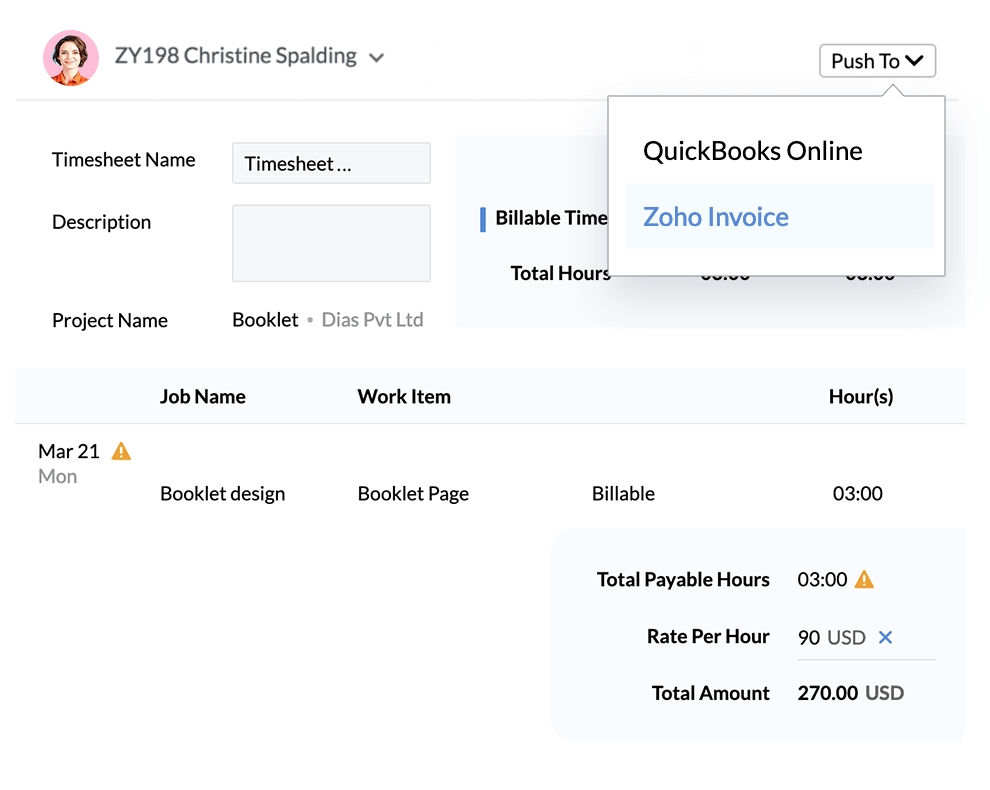
Task: Click the Booklet design job name
Action: (x=222, y=494)
